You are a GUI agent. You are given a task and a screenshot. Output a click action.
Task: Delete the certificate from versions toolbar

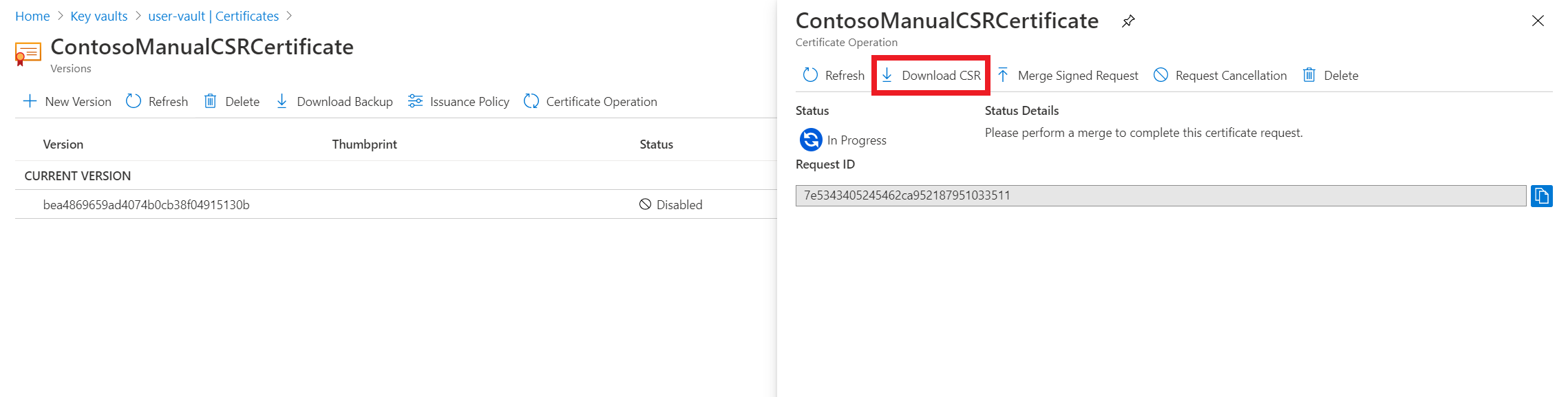coord(232,102)
